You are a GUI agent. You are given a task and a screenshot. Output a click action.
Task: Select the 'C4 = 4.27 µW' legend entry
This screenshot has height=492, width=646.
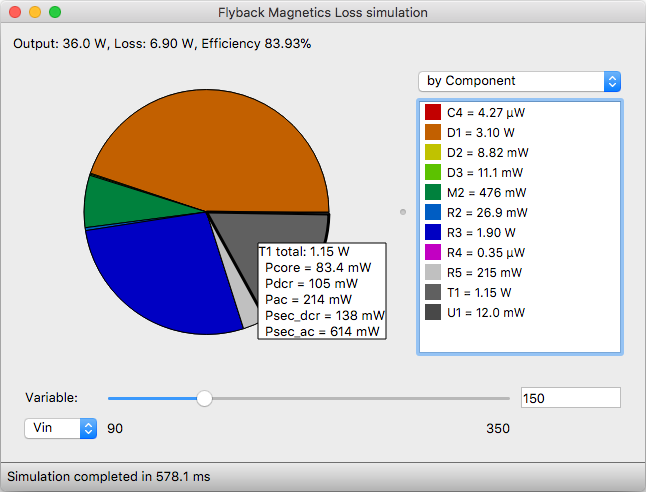486,113
